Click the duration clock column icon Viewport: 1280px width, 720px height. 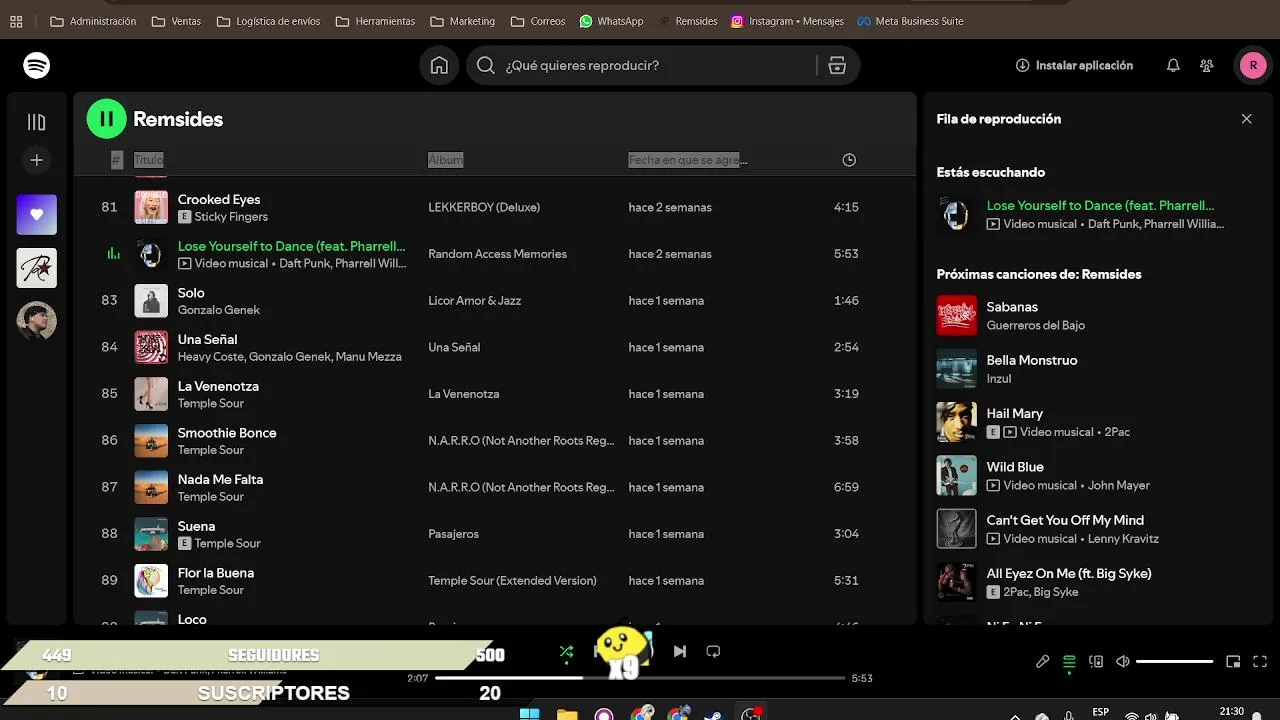849,160
